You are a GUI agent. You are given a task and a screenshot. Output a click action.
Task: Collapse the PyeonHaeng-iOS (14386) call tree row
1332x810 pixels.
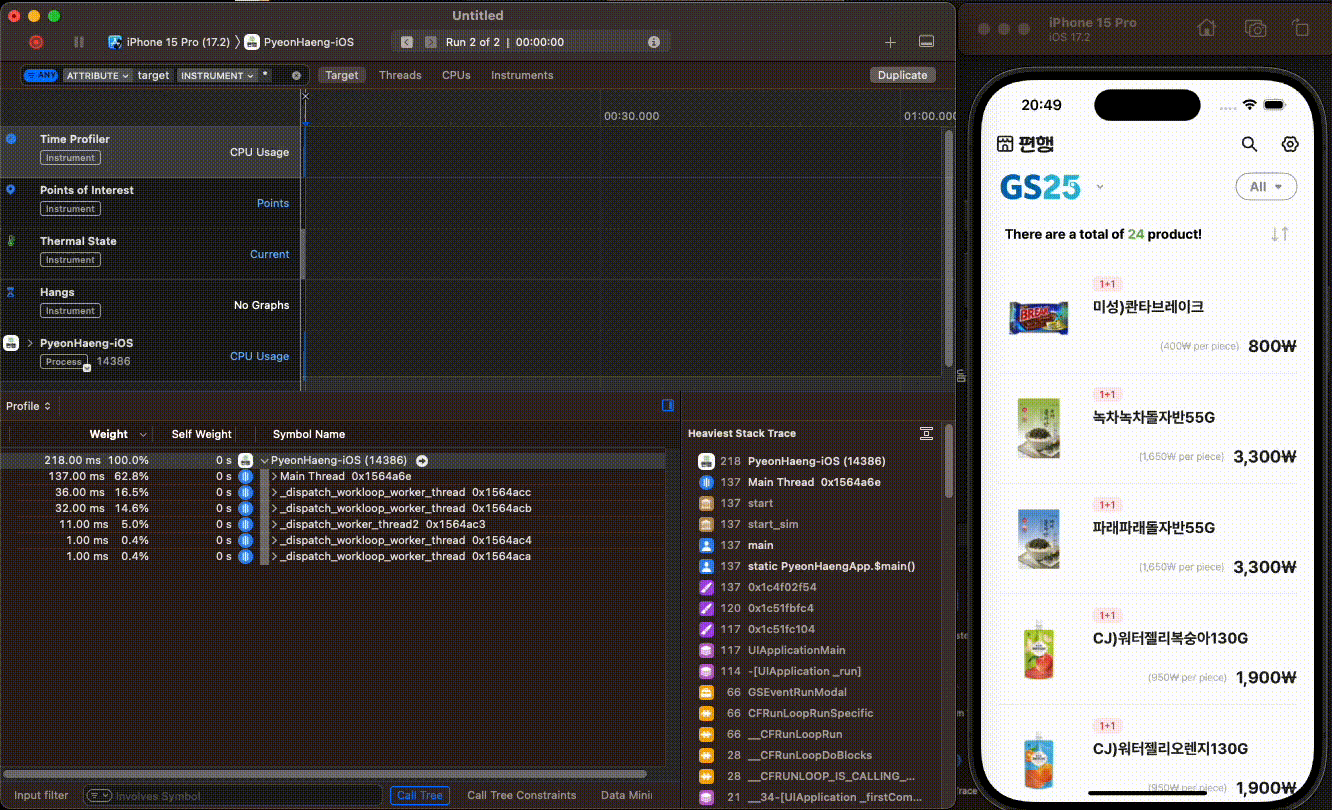tap(264, 461)
